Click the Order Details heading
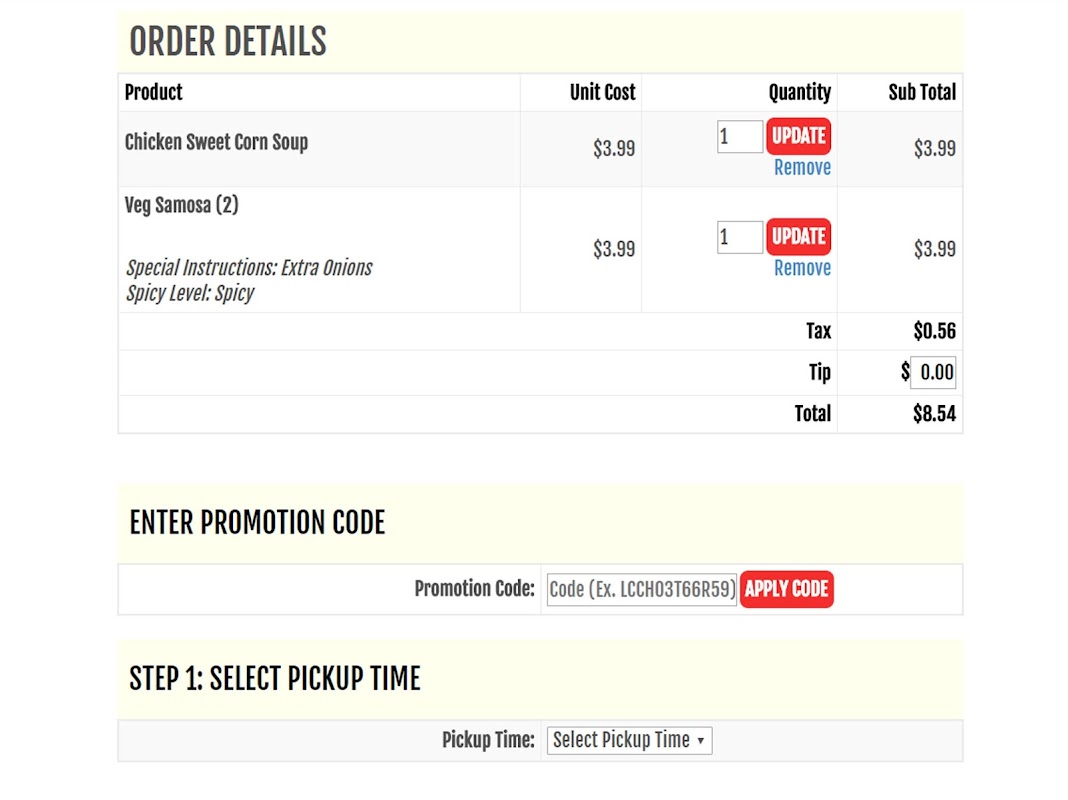 228,42
